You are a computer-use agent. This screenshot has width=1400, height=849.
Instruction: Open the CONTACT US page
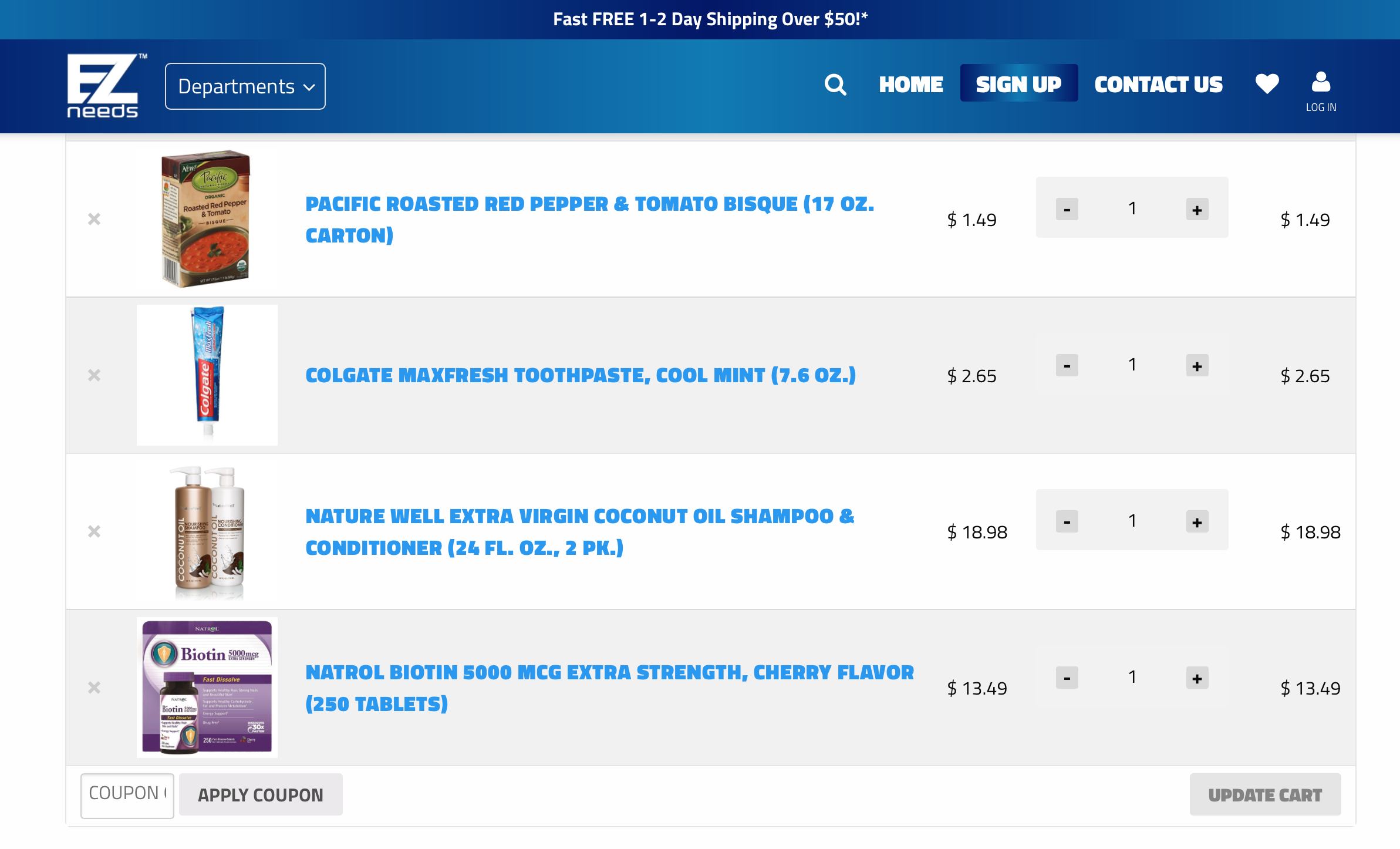[1158, 85]
